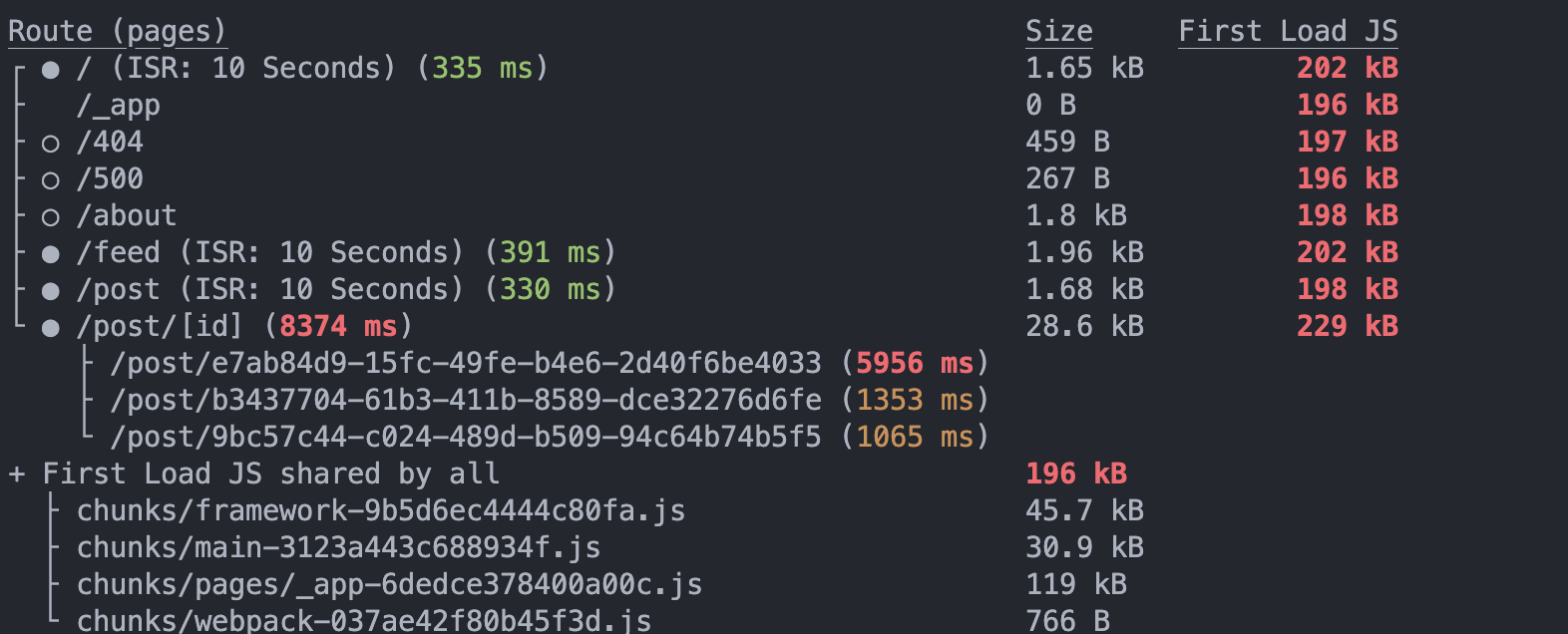1568x634 pixels.
Task: Click the filled circle next to /feed
Action: [x=51, y=254]
